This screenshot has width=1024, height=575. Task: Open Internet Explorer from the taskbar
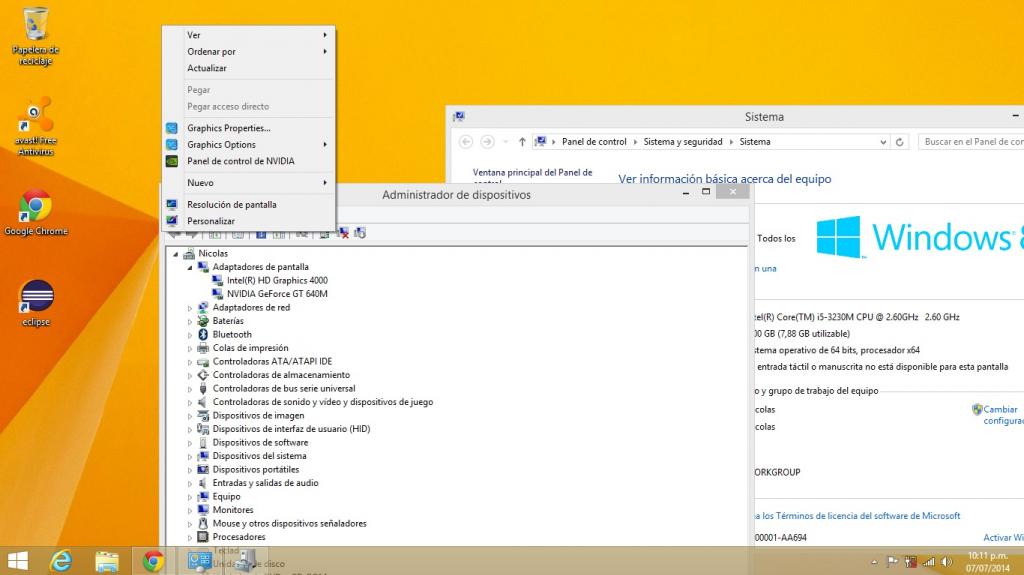(x=62, y=561)
